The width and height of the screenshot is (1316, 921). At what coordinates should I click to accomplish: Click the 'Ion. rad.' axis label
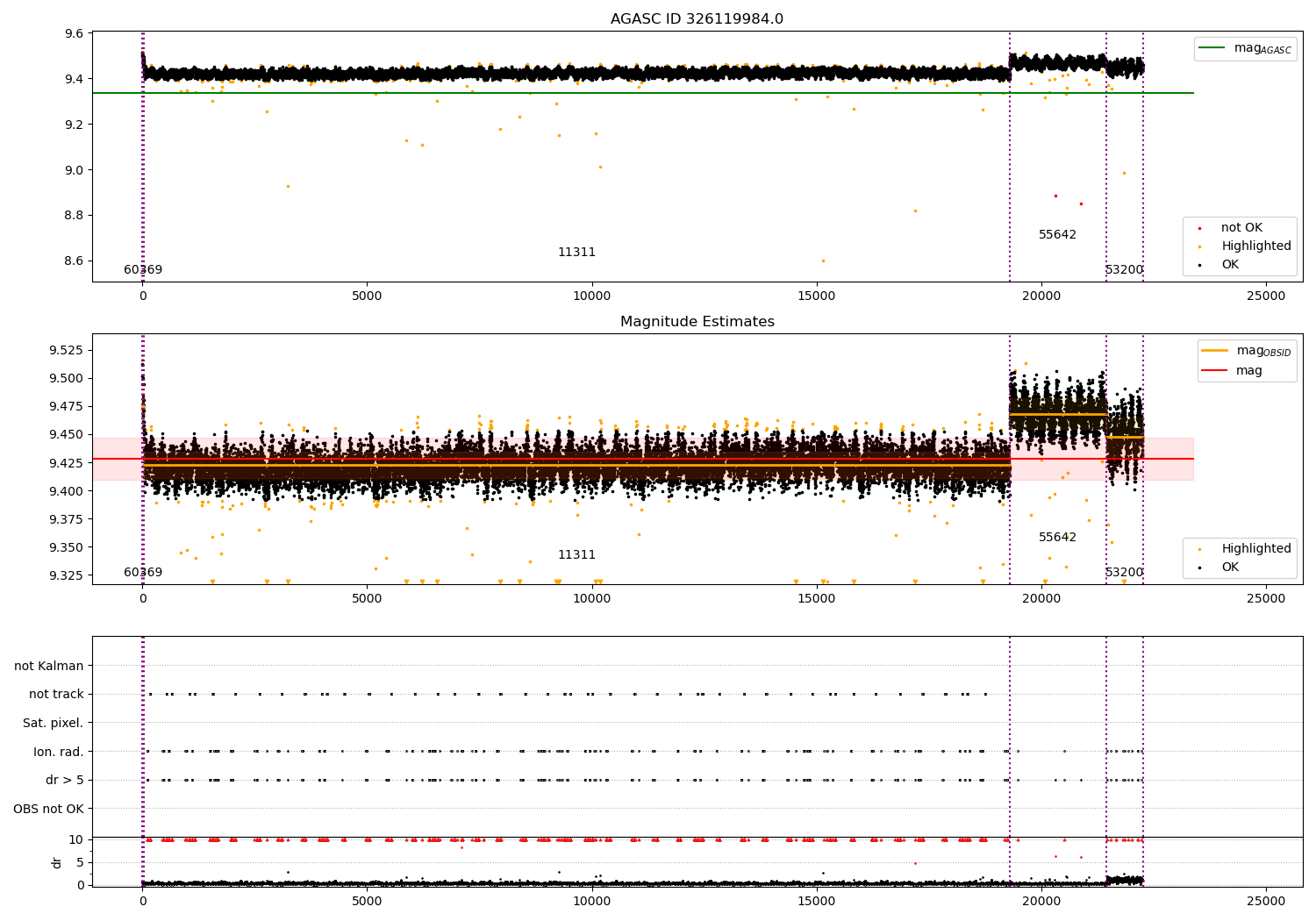pos(59,753)
